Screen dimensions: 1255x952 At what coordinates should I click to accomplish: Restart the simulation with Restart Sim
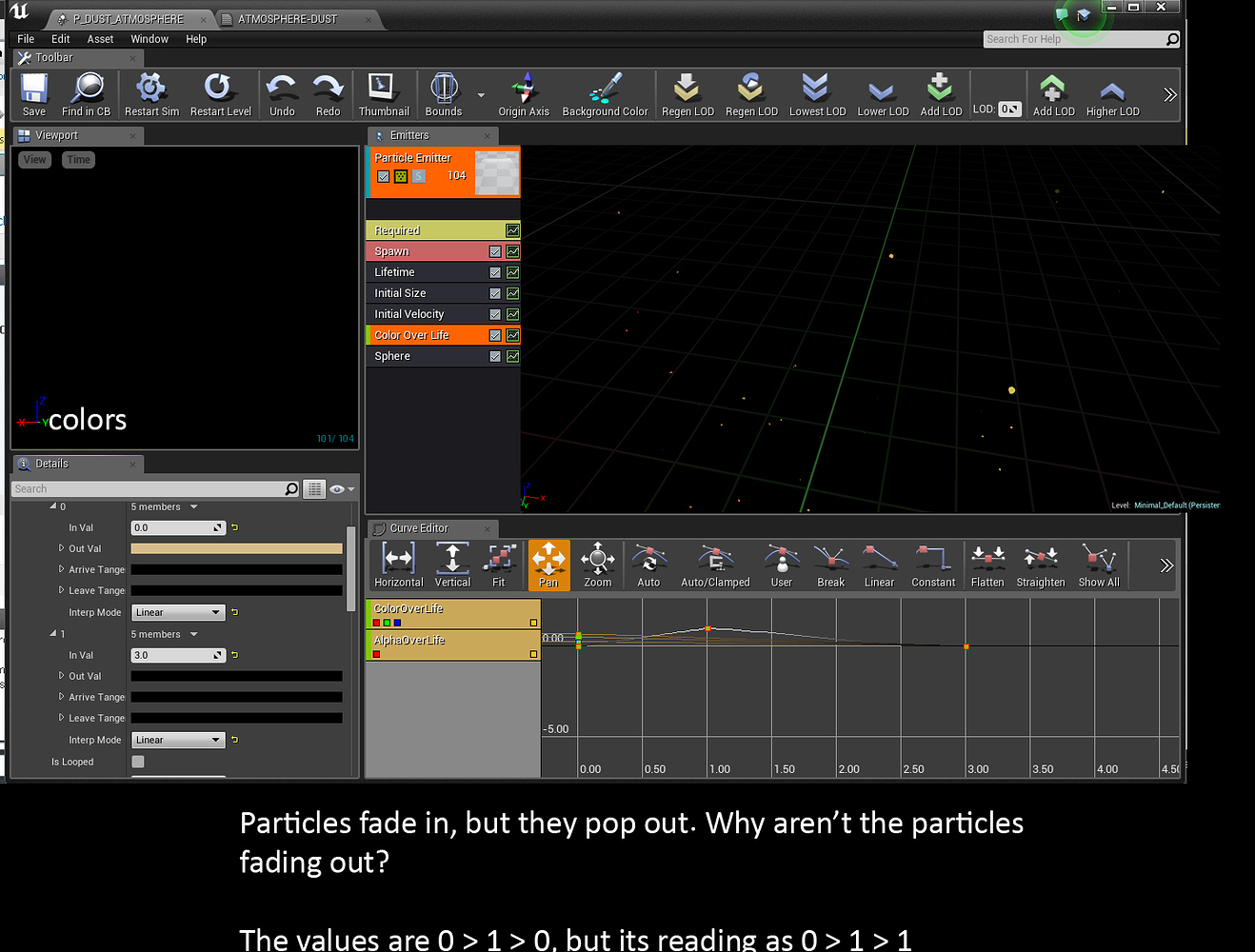tap(151, 94)
